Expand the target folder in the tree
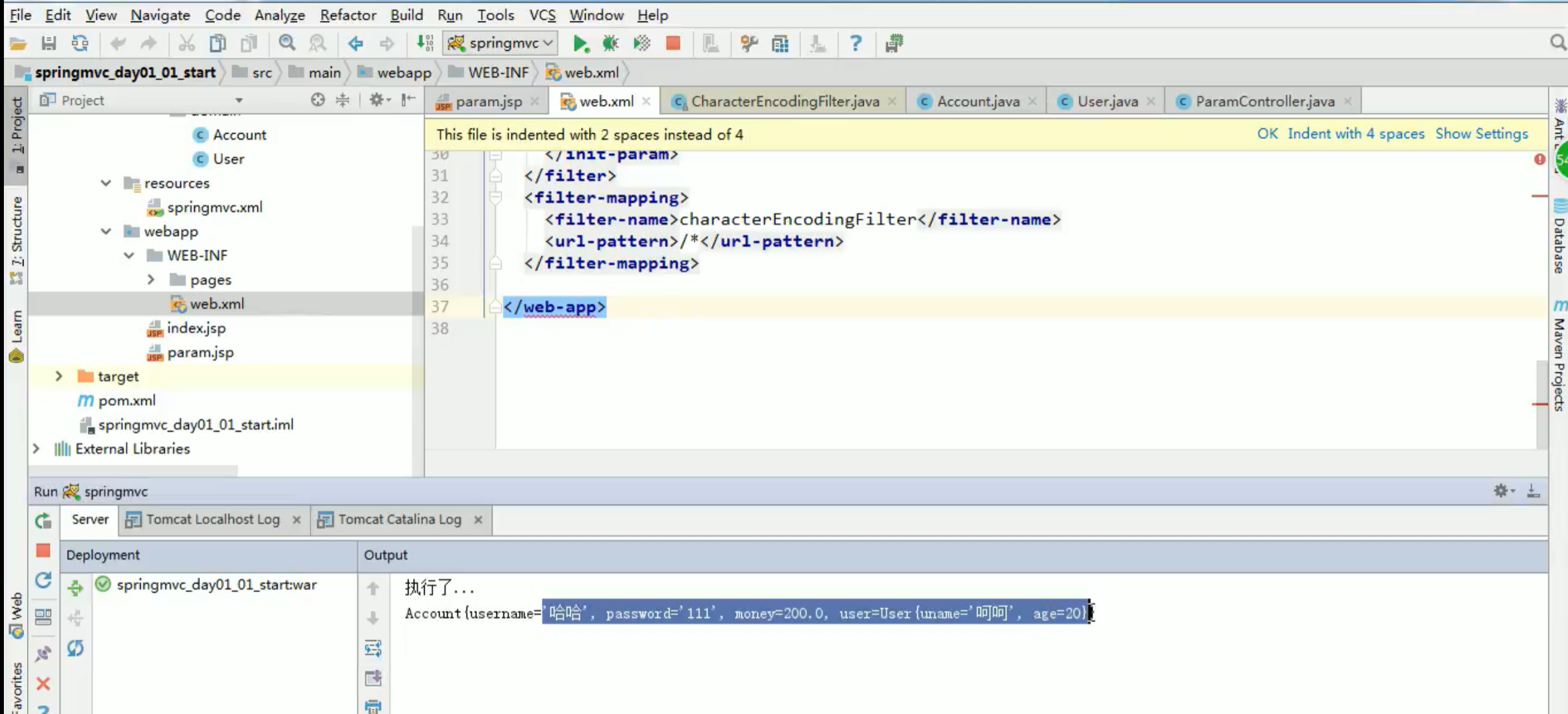Viewport: 1568px width, 714px height. tap(59, 376)
